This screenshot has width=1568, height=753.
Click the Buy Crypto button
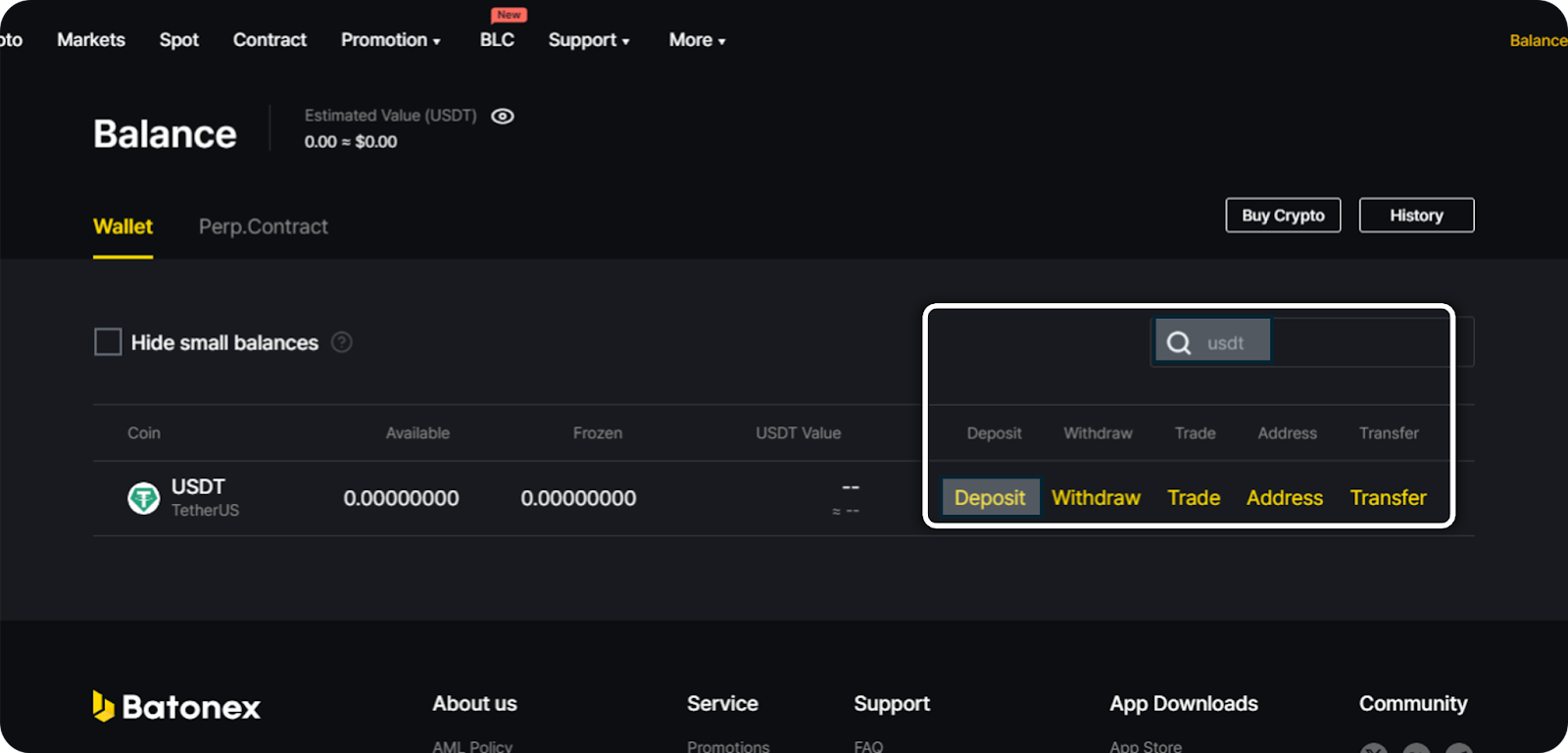(x=1283, y=215)
